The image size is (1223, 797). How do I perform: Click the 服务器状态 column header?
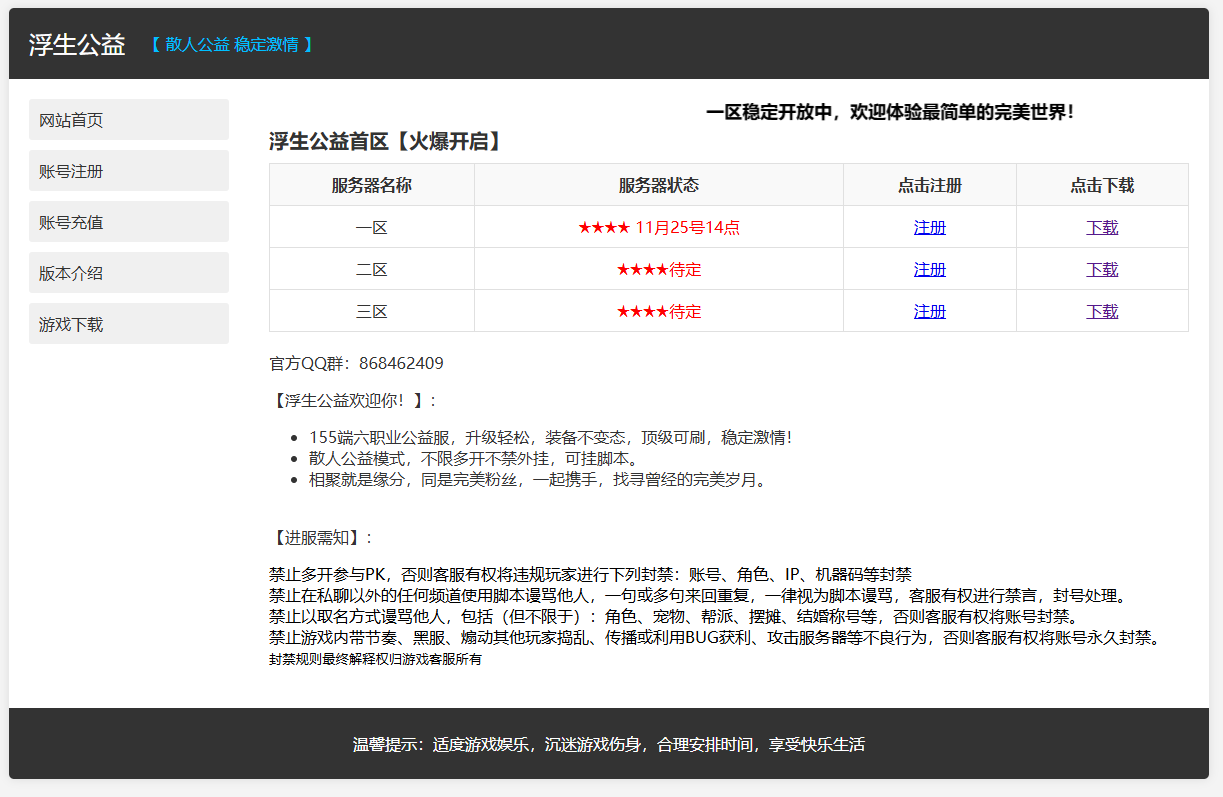(x=658, y=185)
